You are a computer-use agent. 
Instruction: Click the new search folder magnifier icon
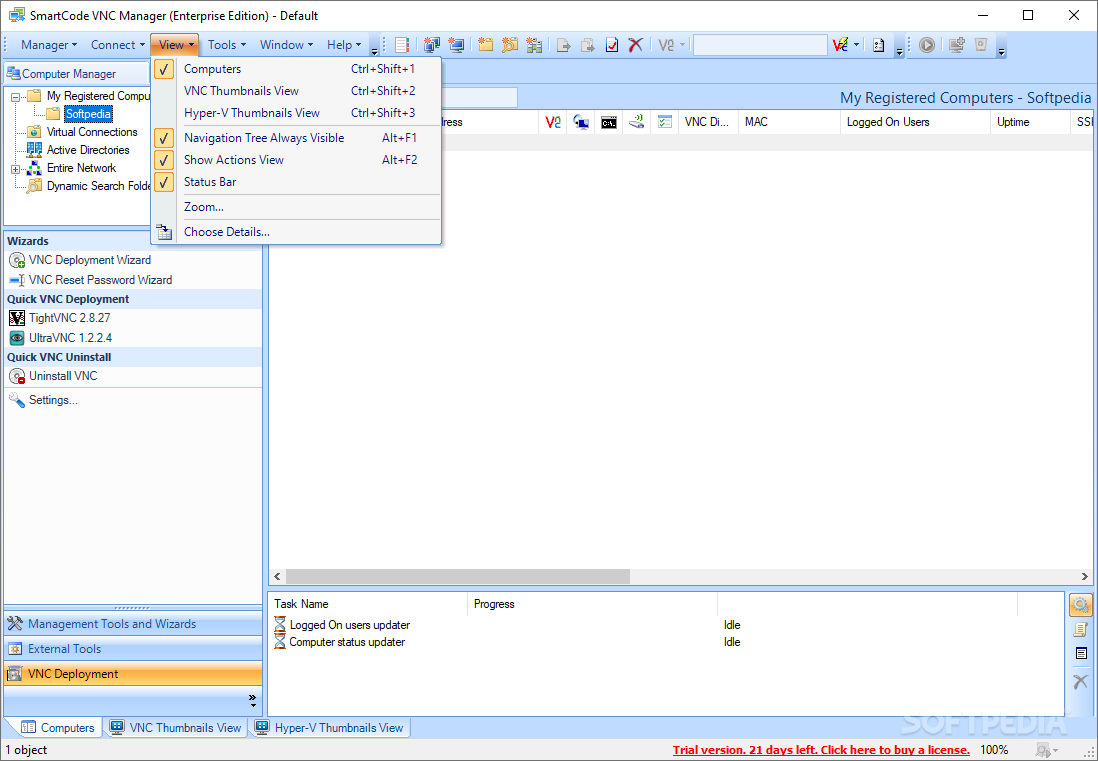[x=510, y=45]
